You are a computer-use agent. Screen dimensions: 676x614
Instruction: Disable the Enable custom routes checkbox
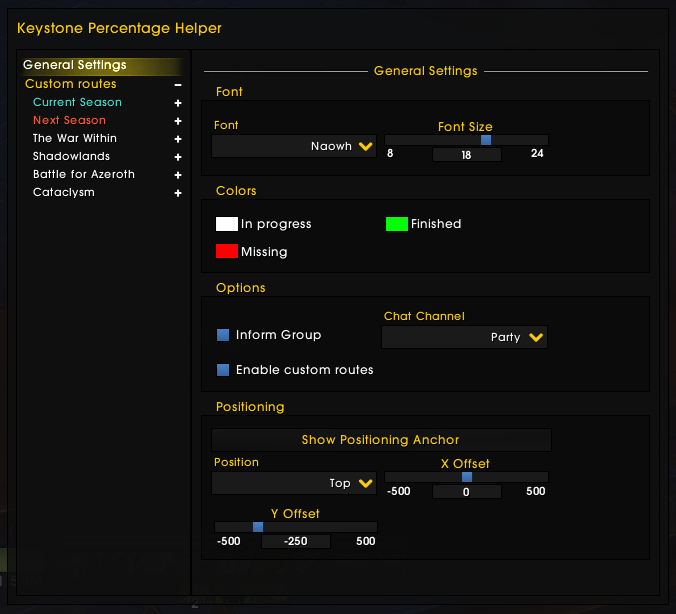[223, 370]
